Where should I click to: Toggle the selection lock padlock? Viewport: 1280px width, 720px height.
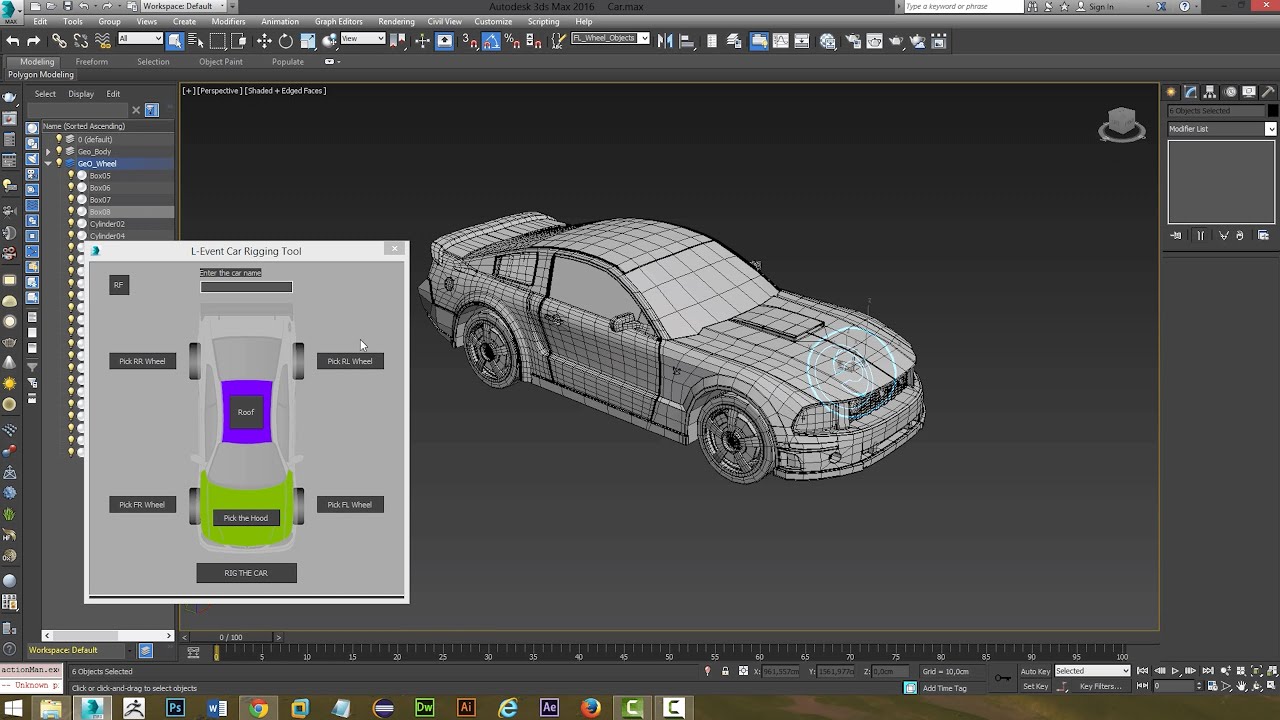(x=725, y=671)
